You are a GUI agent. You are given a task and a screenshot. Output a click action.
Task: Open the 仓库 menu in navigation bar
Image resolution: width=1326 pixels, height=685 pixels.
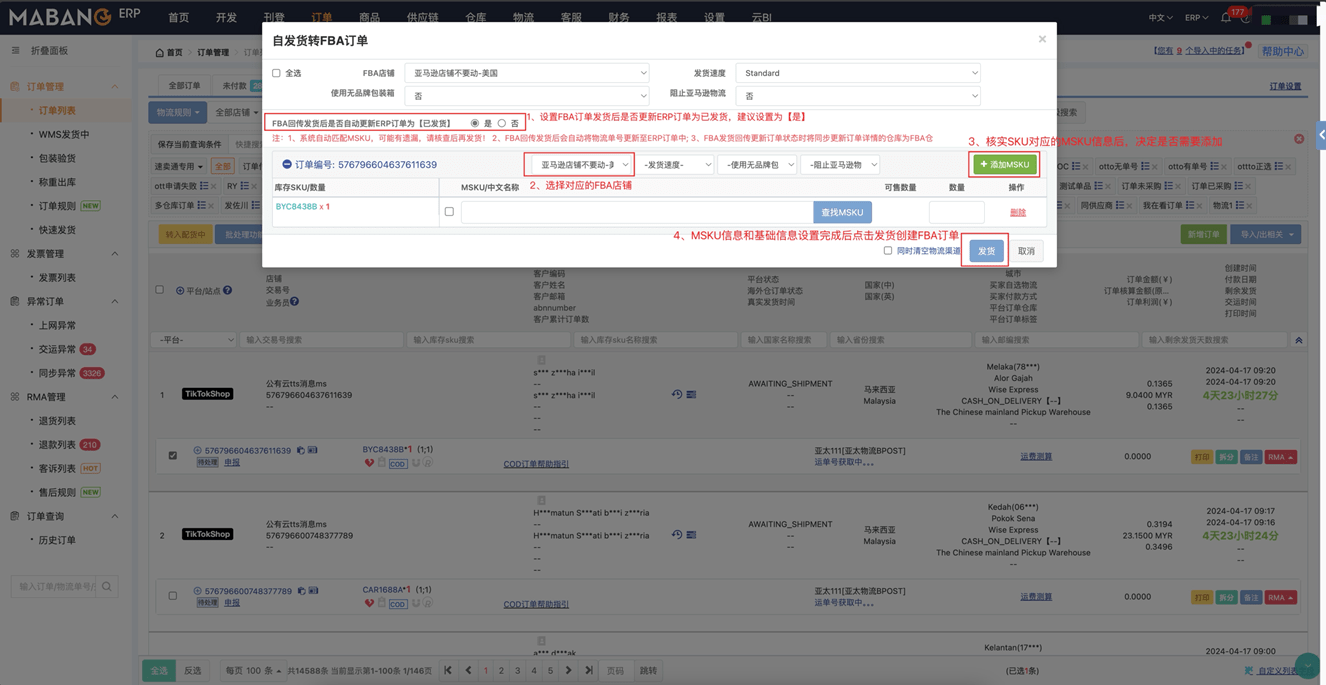click(x=475, y=18)
